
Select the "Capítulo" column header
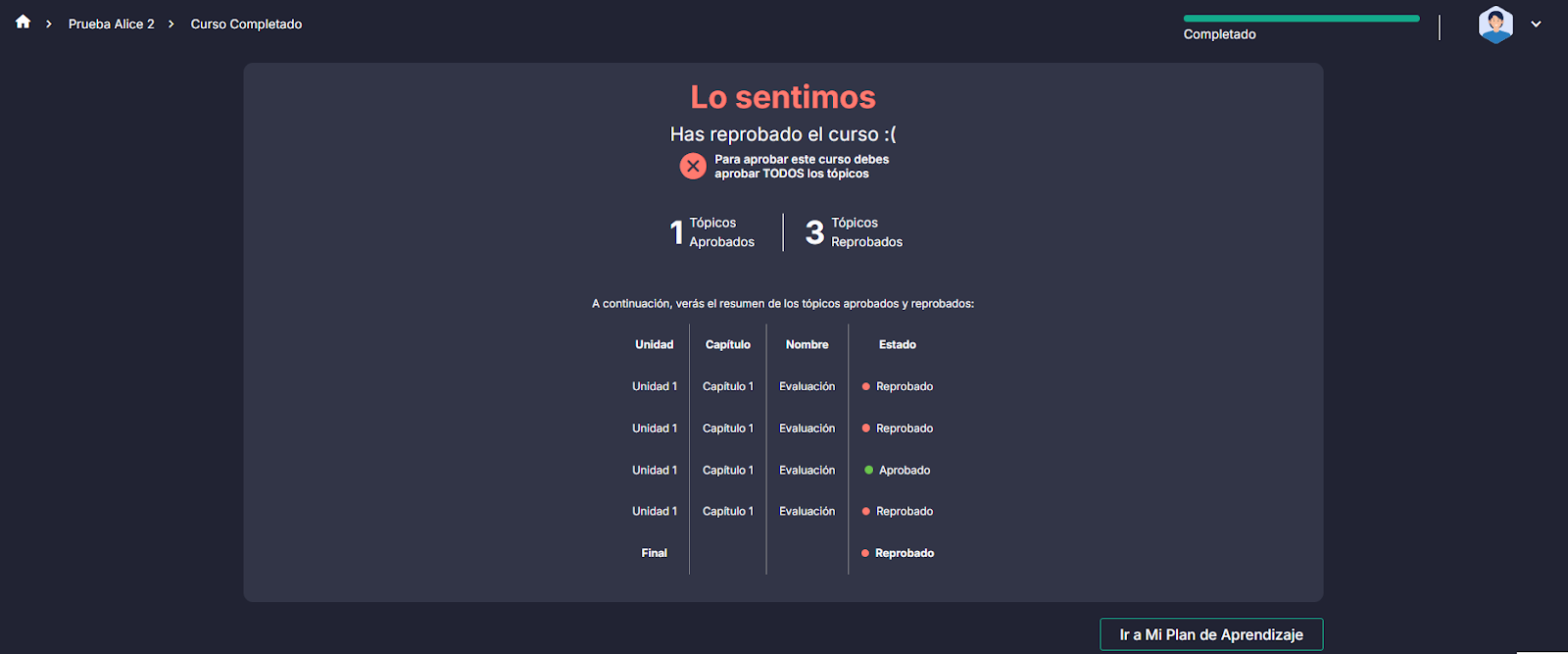[727, 345]
